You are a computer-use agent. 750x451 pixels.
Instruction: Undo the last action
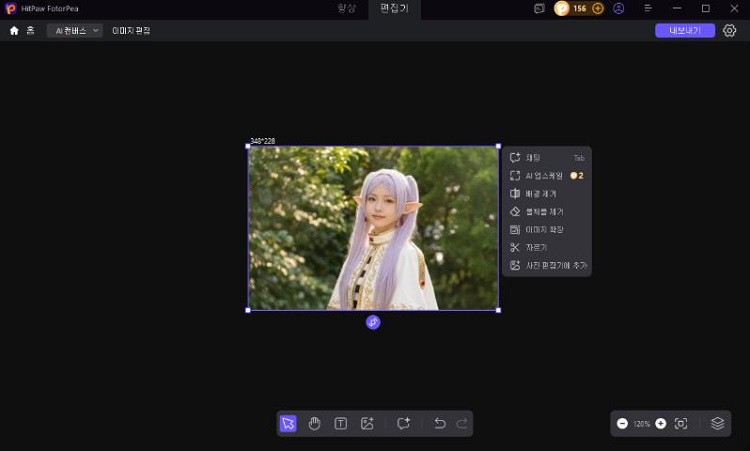[x=440, y=423]
